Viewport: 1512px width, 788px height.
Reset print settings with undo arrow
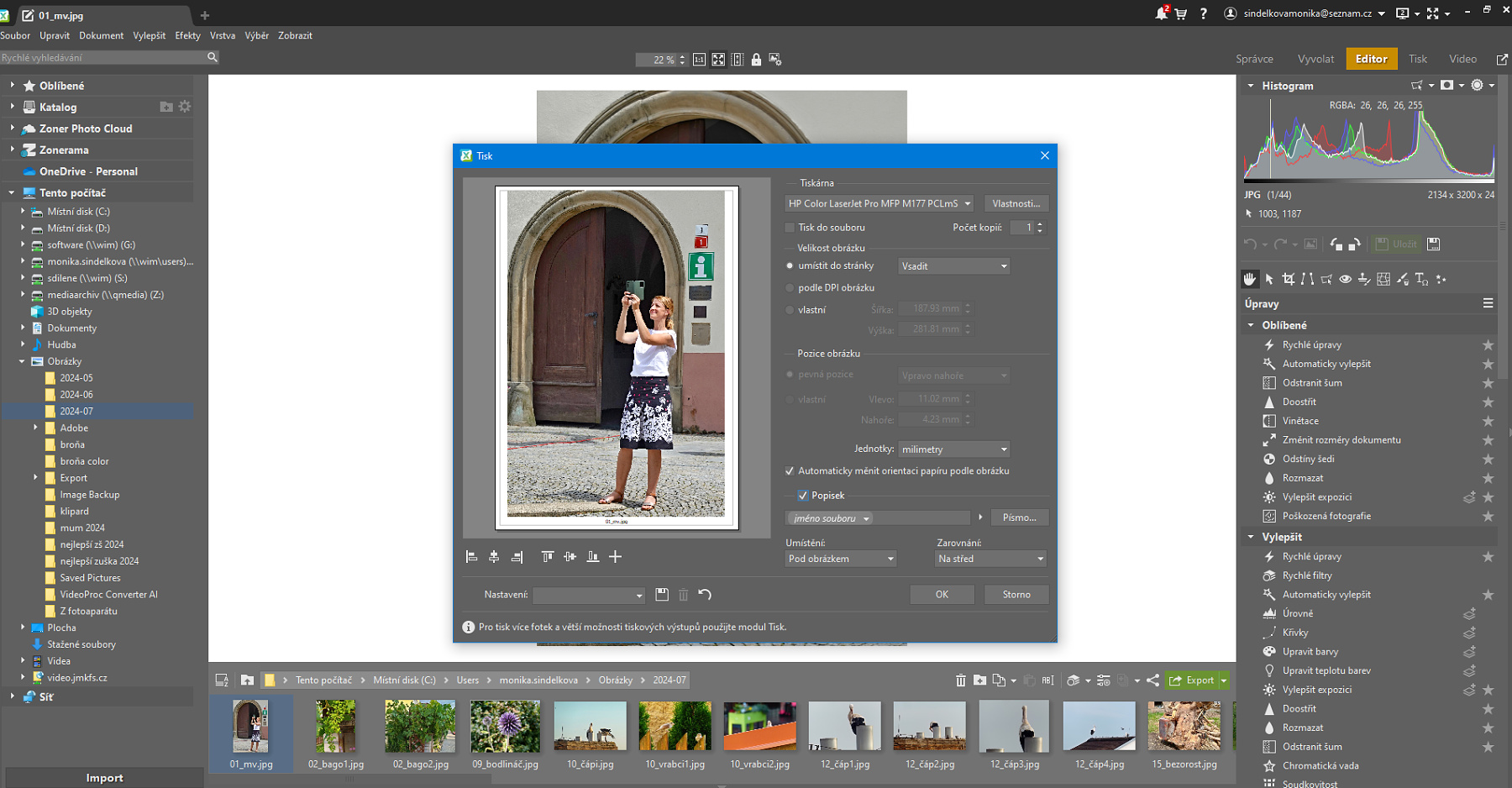(x=705, y=595)
